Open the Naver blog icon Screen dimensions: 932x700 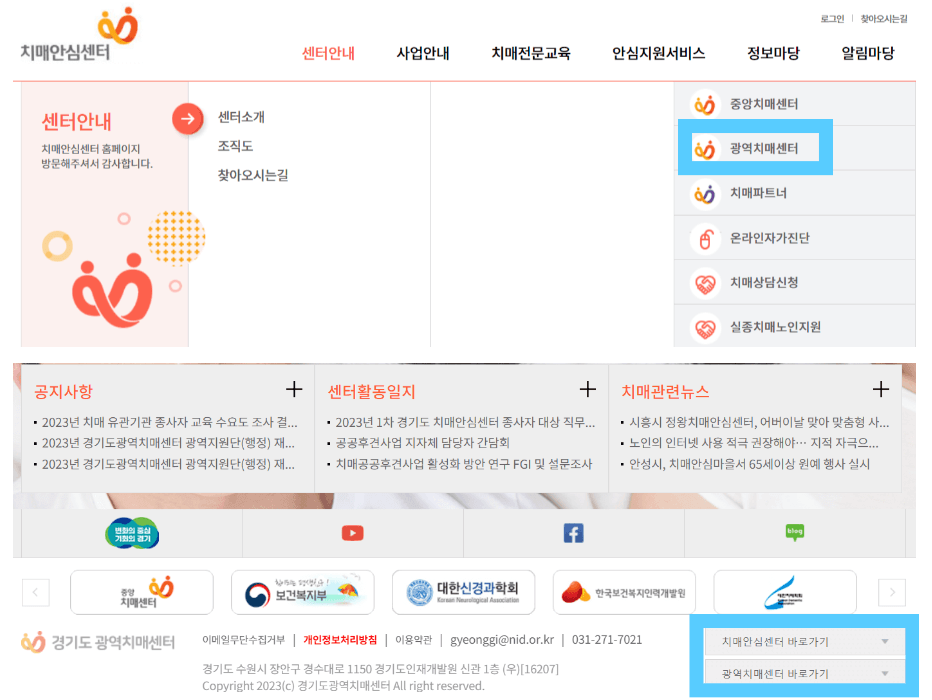coord(793,533)
